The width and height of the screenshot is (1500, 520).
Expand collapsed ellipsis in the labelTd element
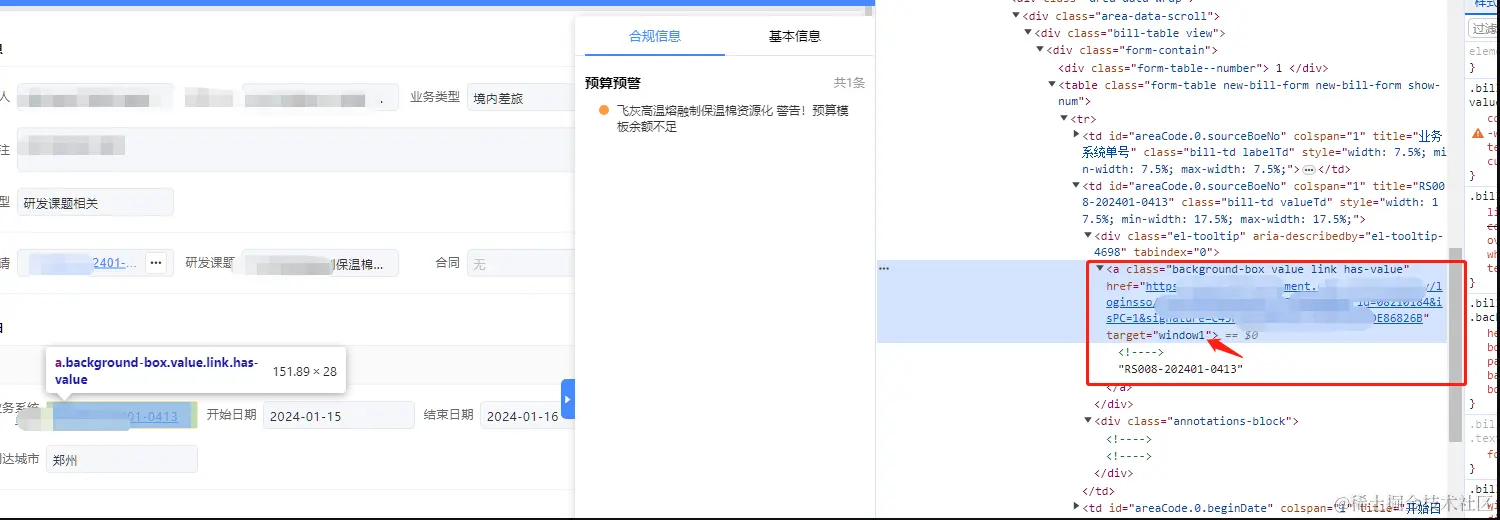[x=1309, y=170]
